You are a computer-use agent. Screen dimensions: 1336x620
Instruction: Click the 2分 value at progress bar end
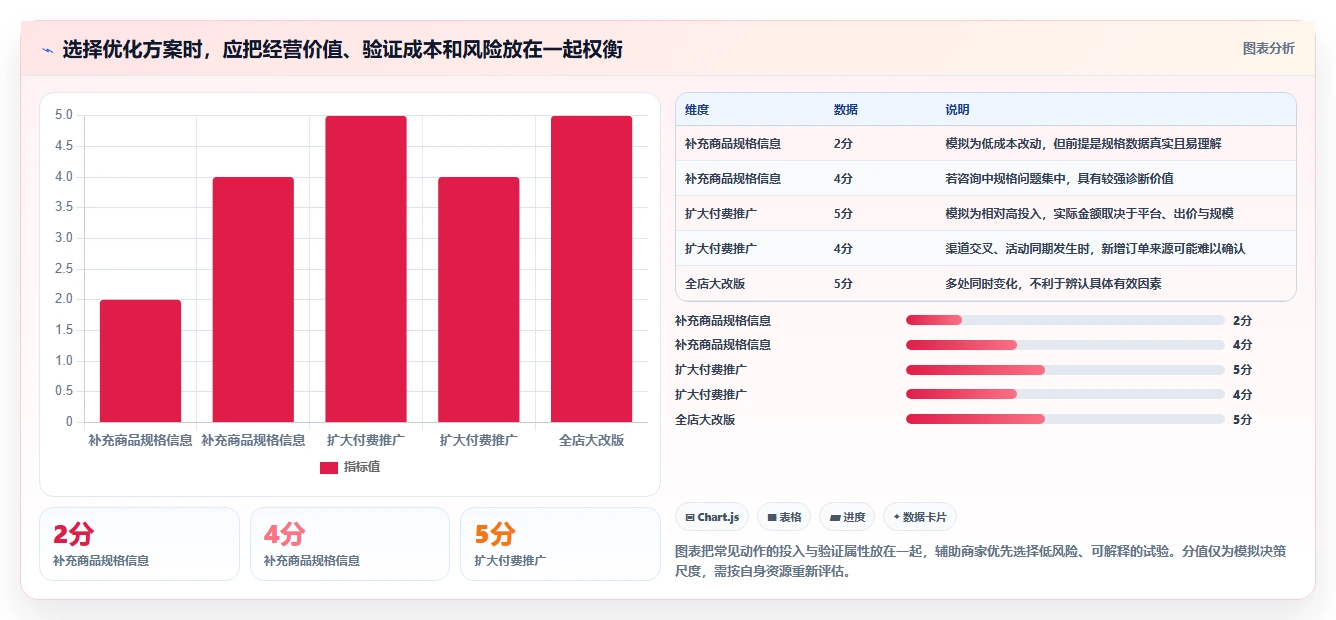pyautogui.click(x=1243, y=321)
